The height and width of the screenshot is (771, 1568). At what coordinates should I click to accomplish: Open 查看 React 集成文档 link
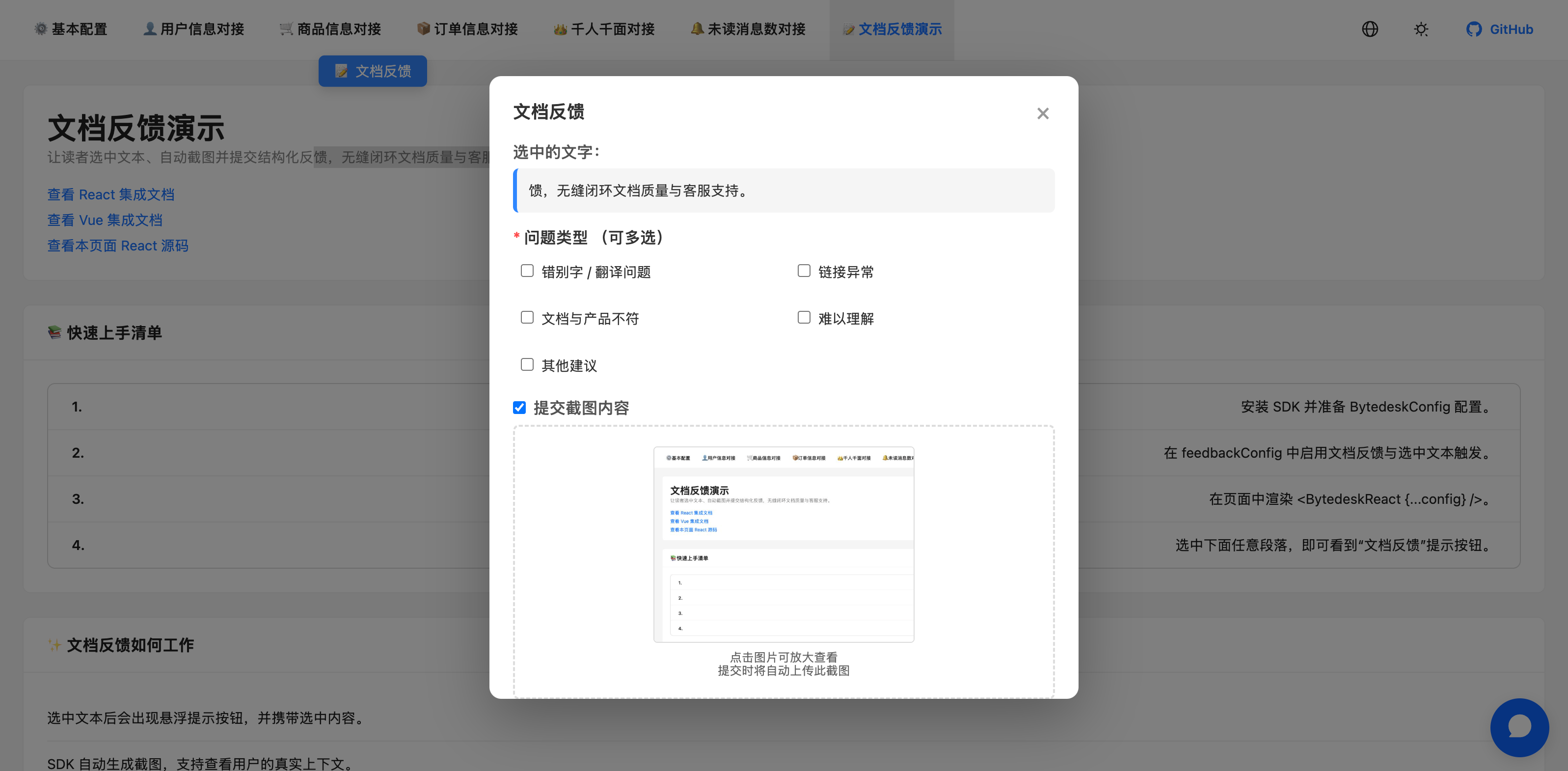click(111, 195)
